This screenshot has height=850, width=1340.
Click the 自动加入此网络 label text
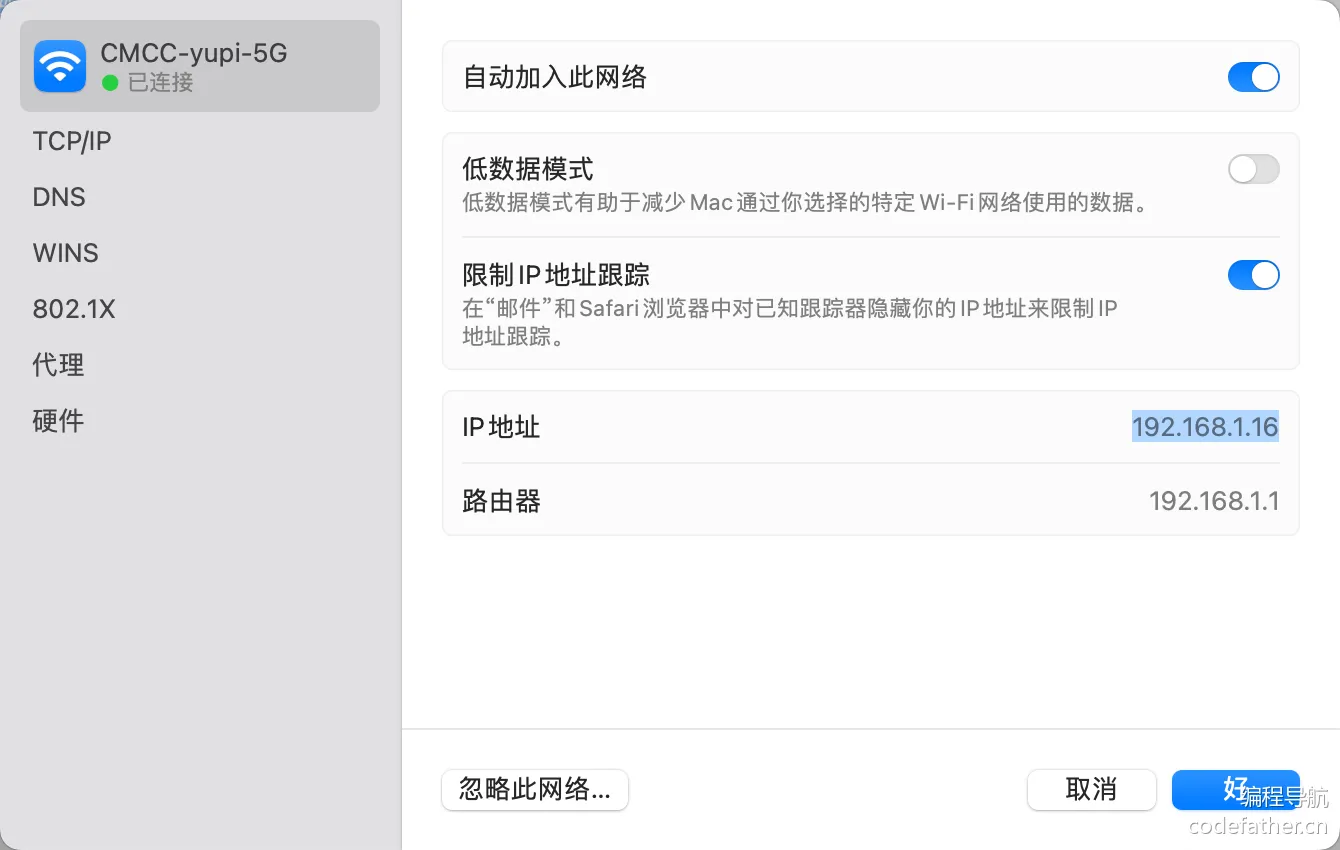coord(555,77)
